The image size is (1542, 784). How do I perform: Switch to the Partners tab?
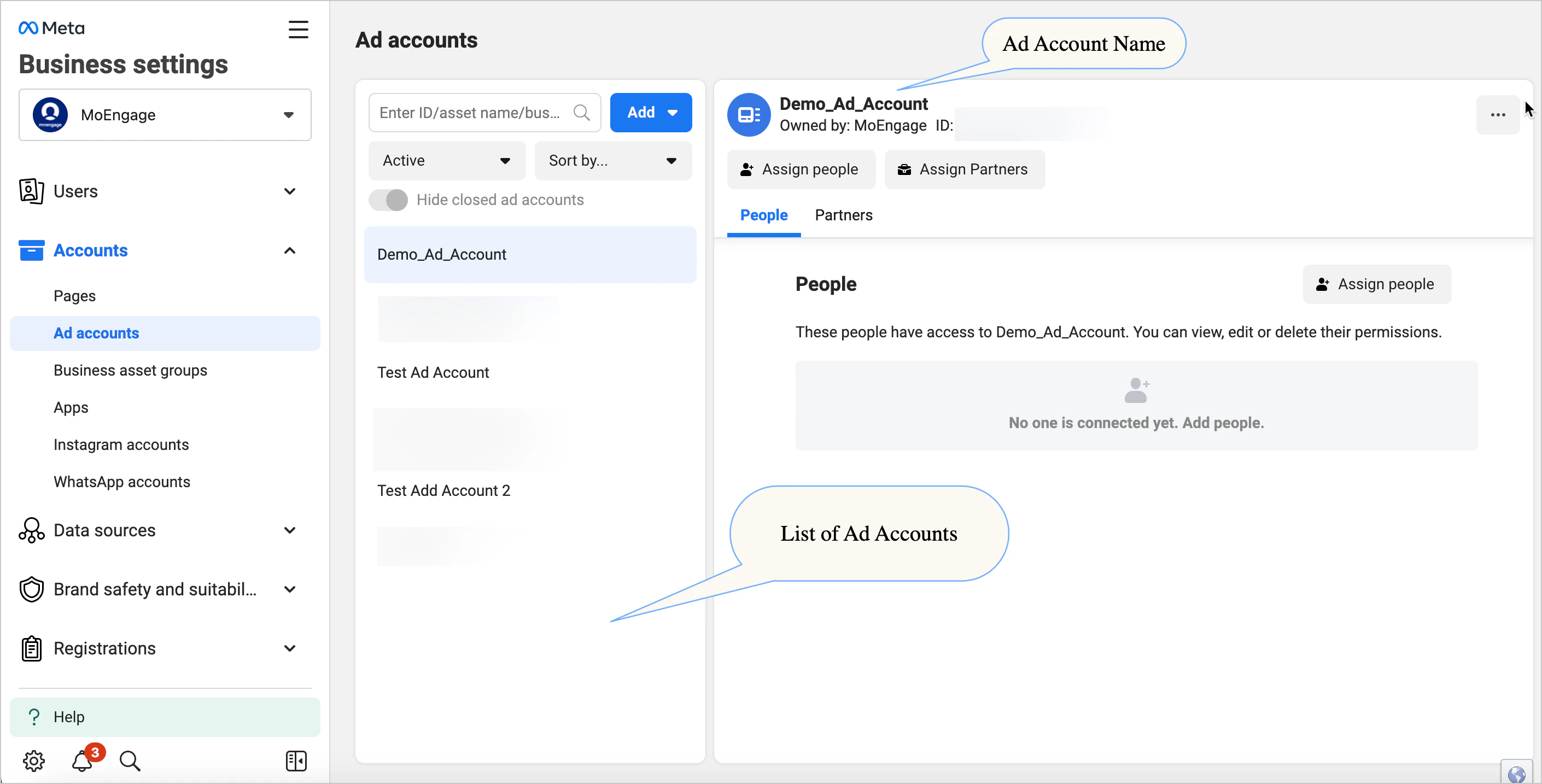pos(843,215)
